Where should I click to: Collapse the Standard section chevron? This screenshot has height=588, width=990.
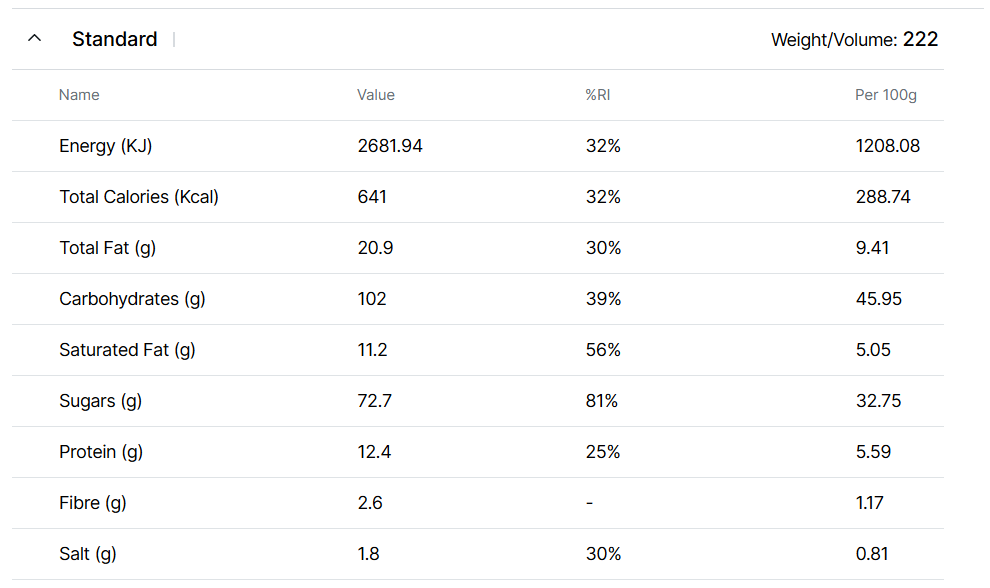35,39
